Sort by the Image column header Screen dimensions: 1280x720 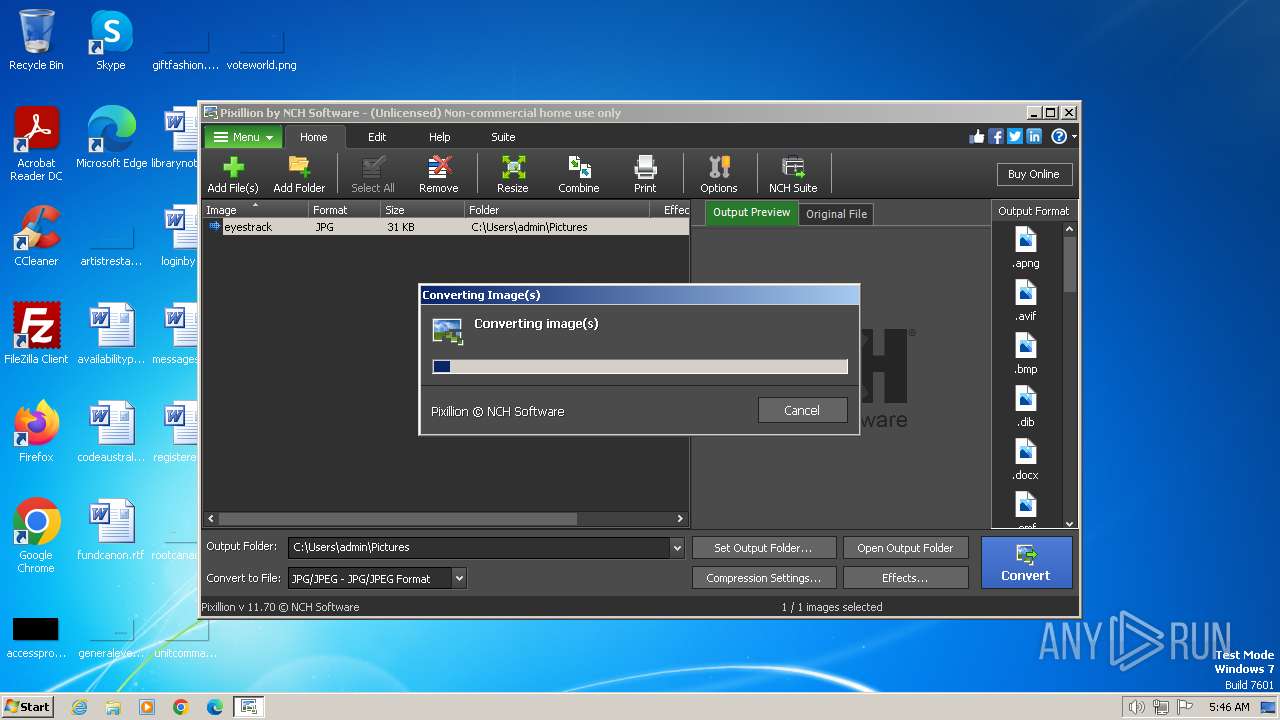[x=256, y=210]
